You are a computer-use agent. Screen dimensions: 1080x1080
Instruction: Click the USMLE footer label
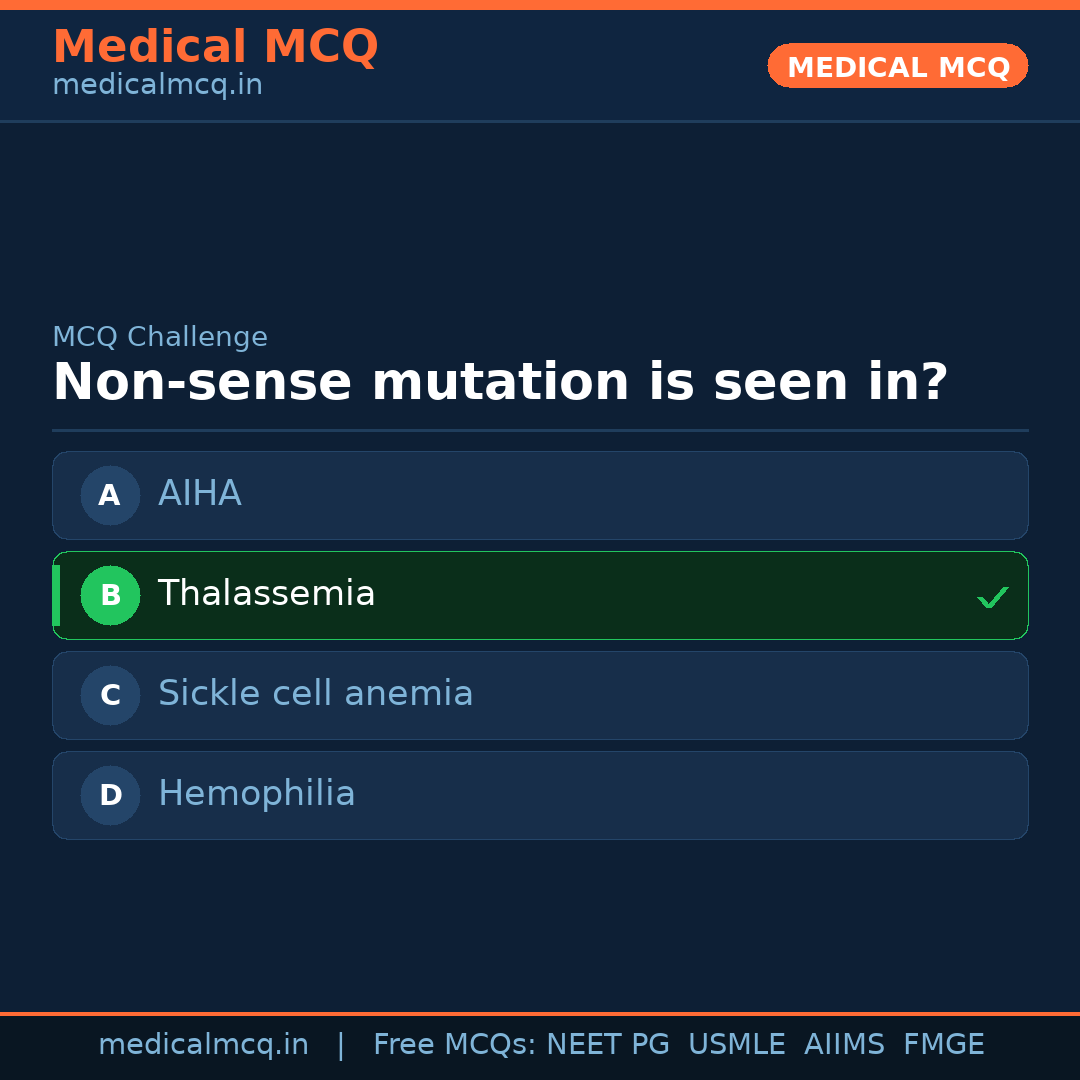coord(736,1045)
